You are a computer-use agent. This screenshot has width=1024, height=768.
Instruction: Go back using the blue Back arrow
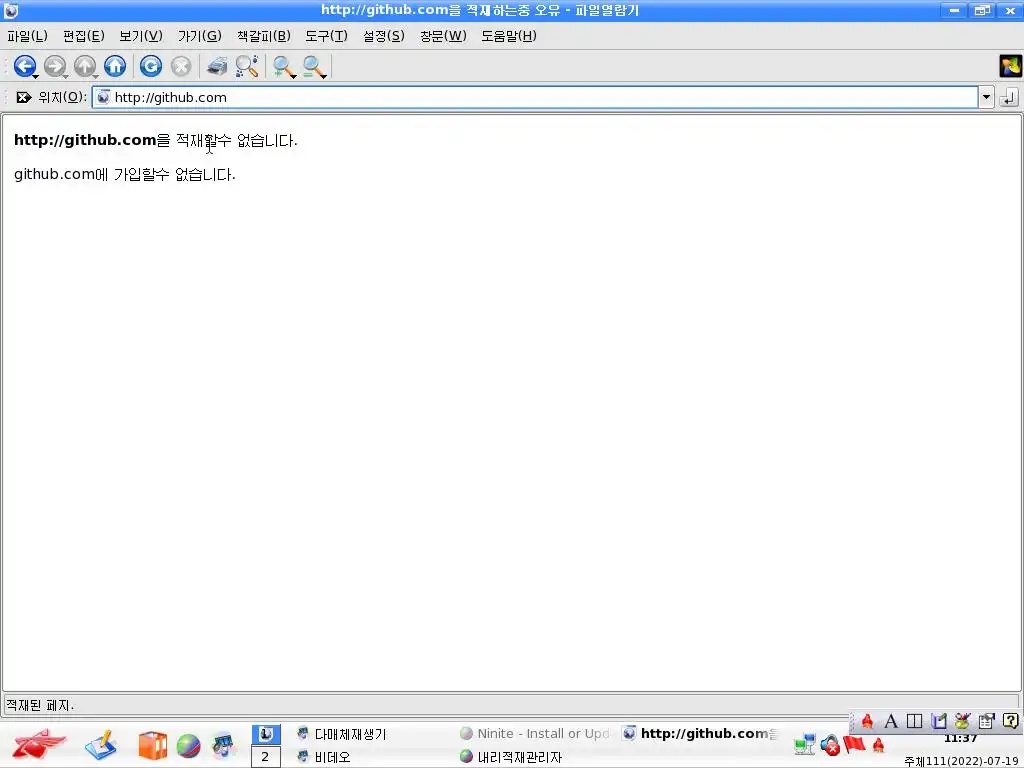24,65
